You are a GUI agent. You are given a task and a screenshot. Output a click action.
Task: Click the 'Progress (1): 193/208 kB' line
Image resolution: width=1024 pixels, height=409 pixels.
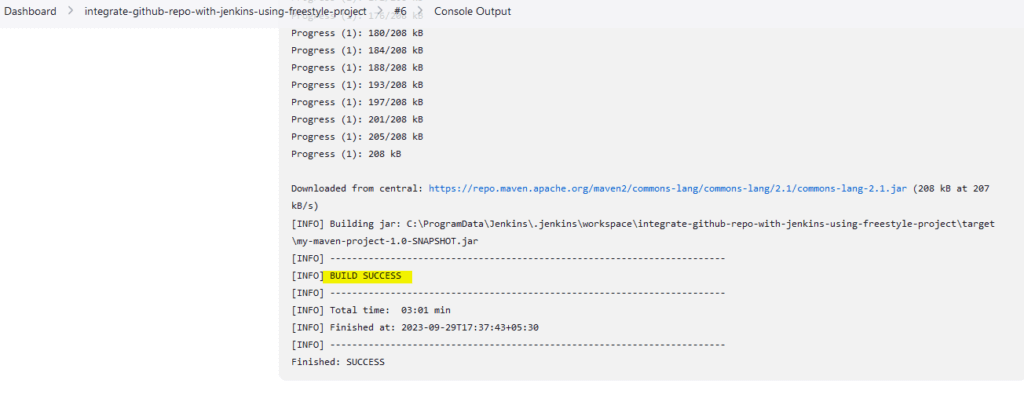(357, 85)
